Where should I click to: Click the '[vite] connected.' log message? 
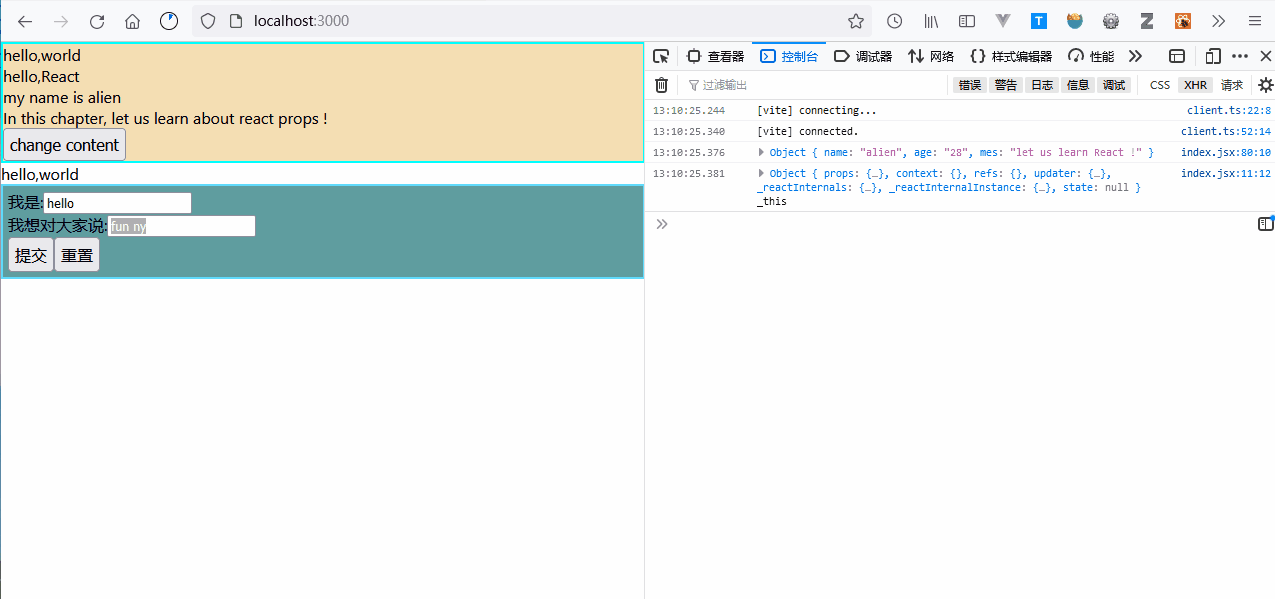[x=808, y=131]
